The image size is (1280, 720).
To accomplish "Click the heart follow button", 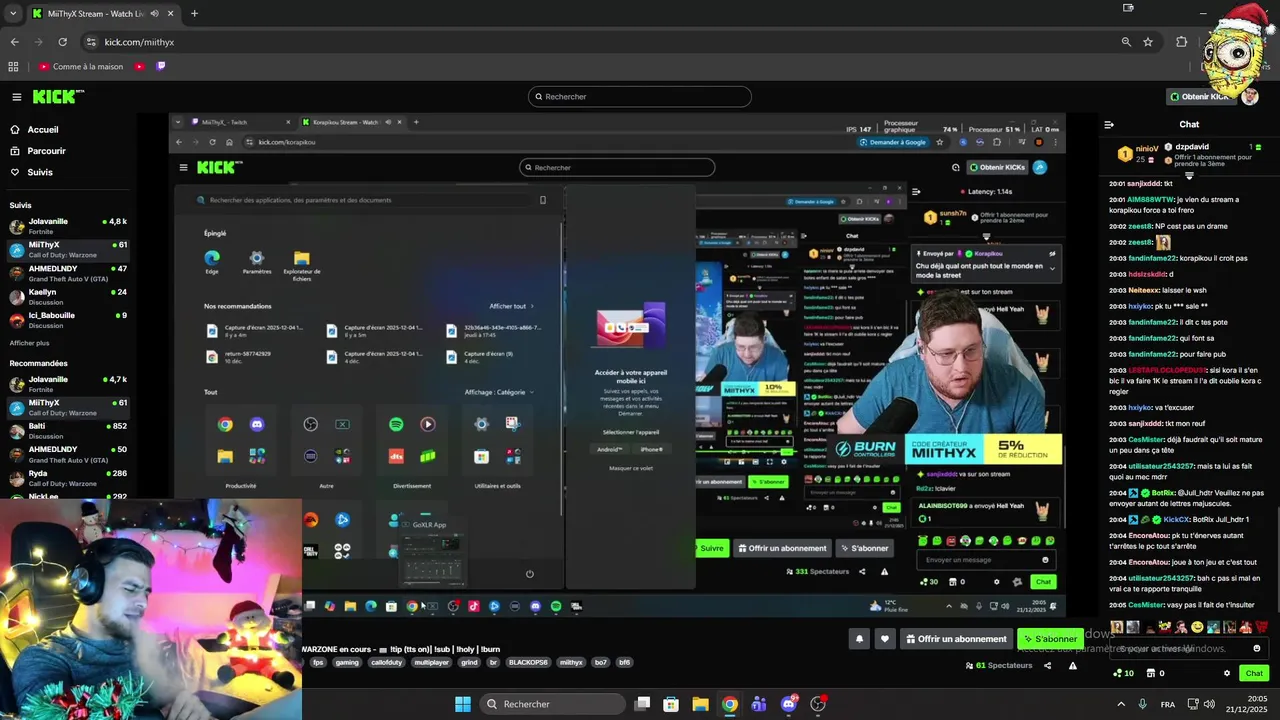I will [x=884, y=639].
